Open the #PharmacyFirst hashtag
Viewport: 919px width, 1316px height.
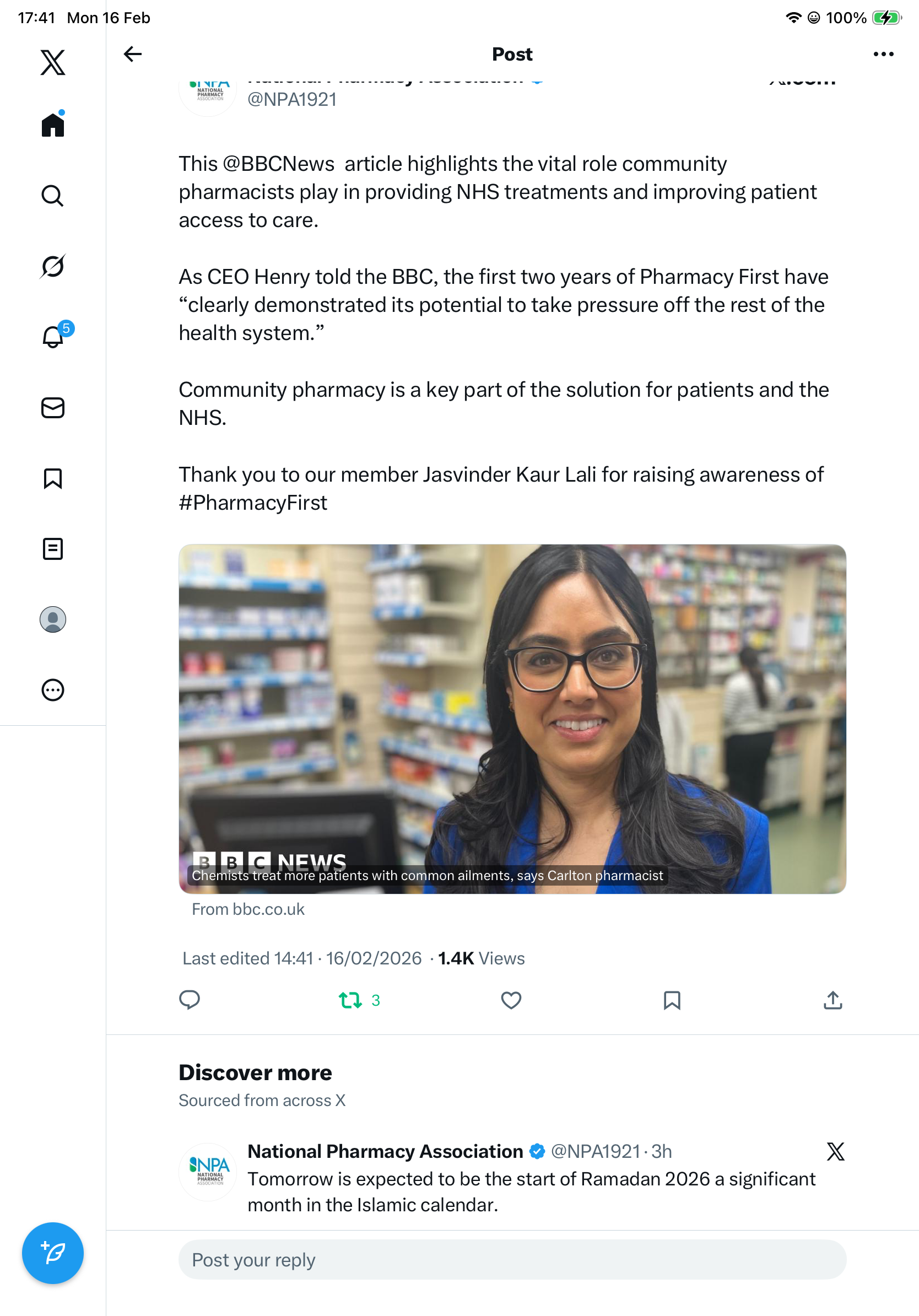(253, 503)
